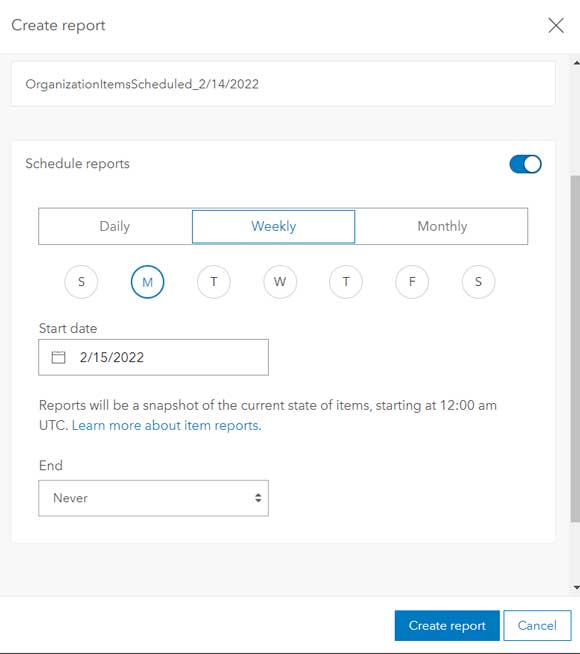Enable Saturday in the weekday circles
Screen dimensions: 580x654
coord(478,282)
